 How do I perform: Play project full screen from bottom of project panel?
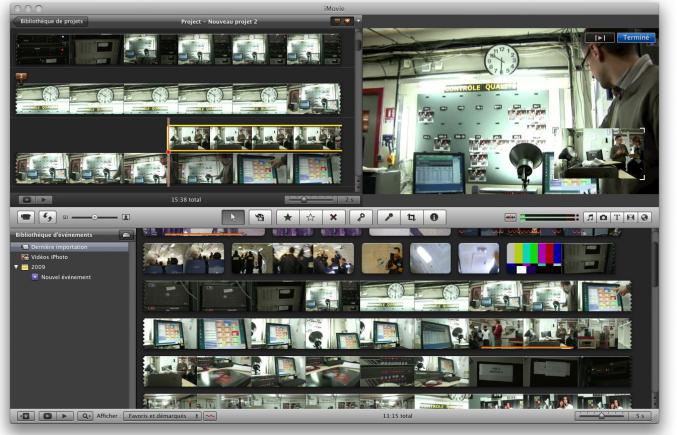[26, 200]
